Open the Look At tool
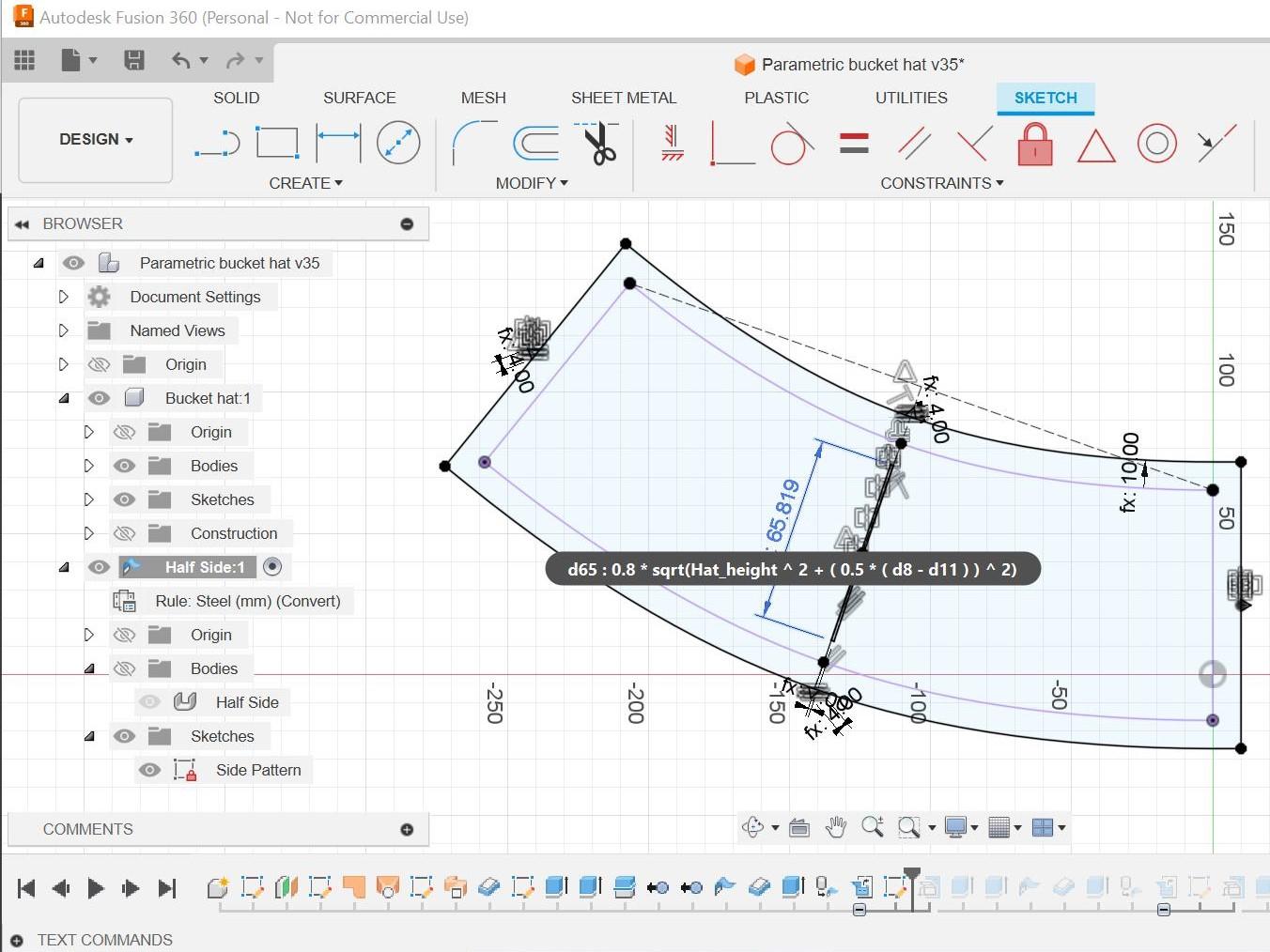Screen dimensions: 1270x952 click(x=799, y=827)
